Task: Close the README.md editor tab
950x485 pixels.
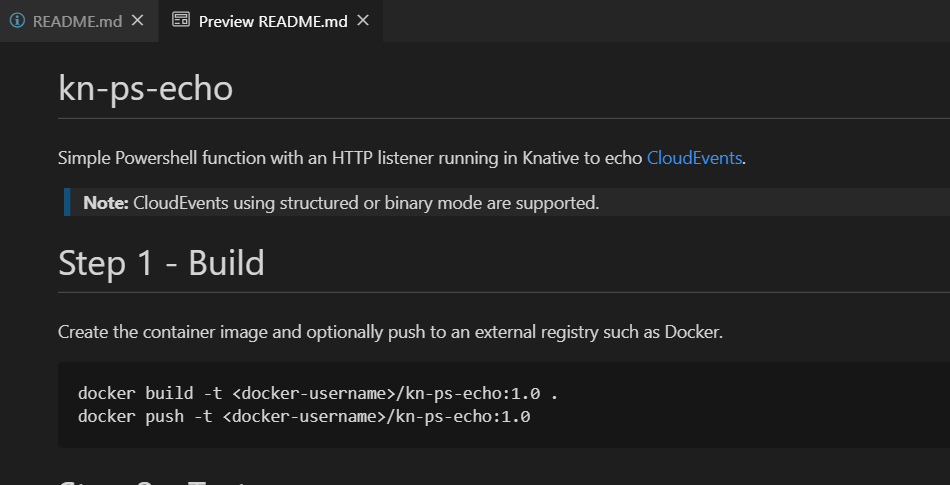Action: tap(137, 20)
